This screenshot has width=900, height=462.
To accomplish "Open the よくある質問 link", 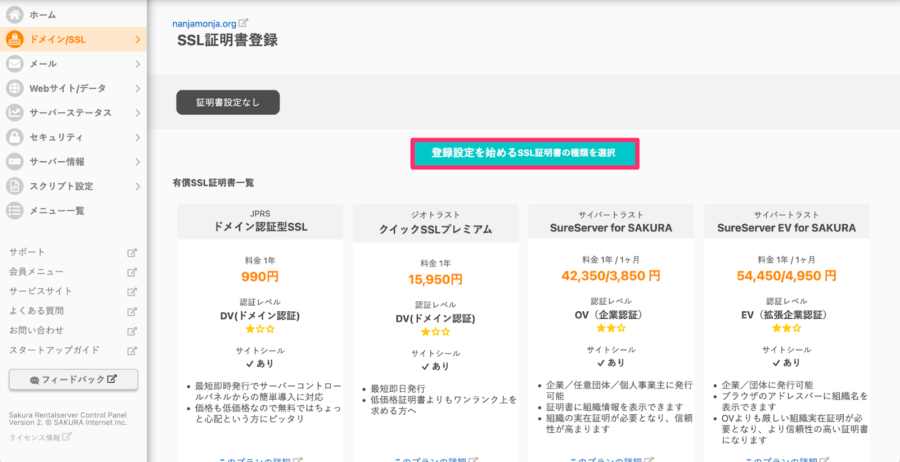I will tap(36, 312).
